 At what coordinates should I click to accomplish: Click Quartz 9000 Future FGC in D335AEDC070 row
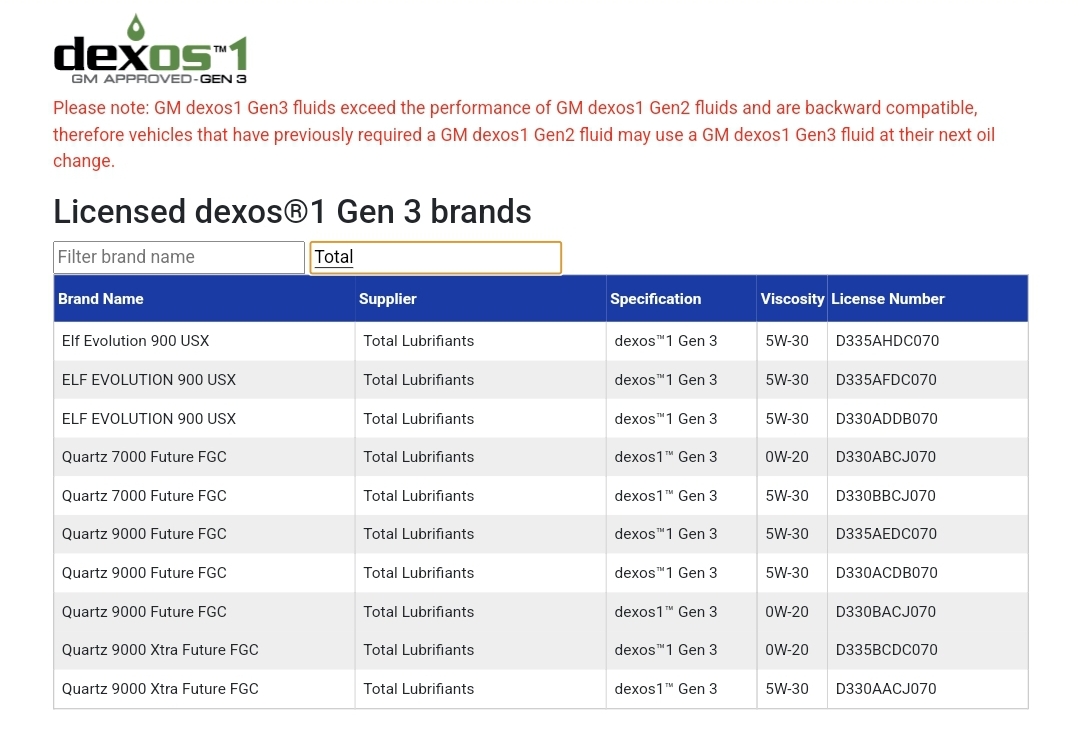tap(144, 534)
